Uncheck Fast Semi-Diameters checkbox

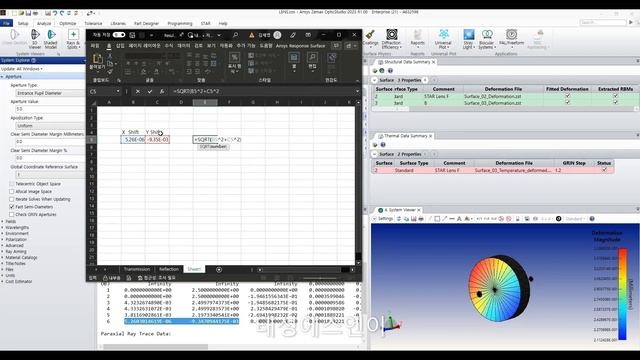pos(12,207)
